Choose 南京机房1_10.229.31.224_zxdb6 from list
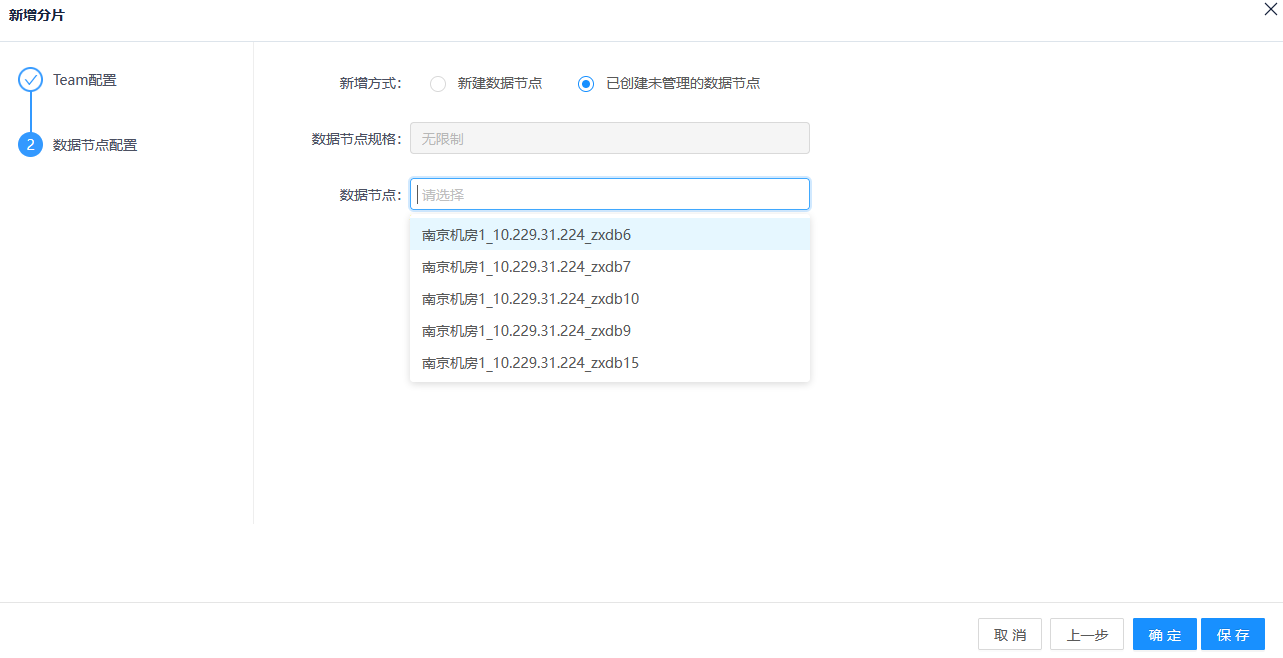This screenshot has width=1283, height=658. click(x=610, y=235)
